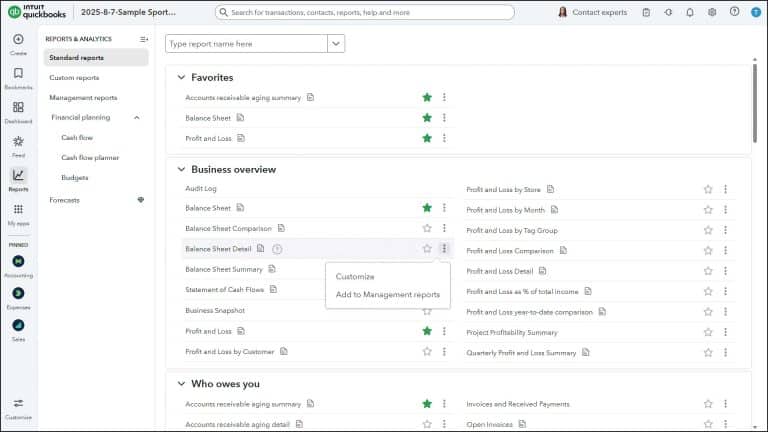Open Profit and Loss Comparison report
Screen dimensions: 768x432
pyautogui.click(x=509, y=251)
